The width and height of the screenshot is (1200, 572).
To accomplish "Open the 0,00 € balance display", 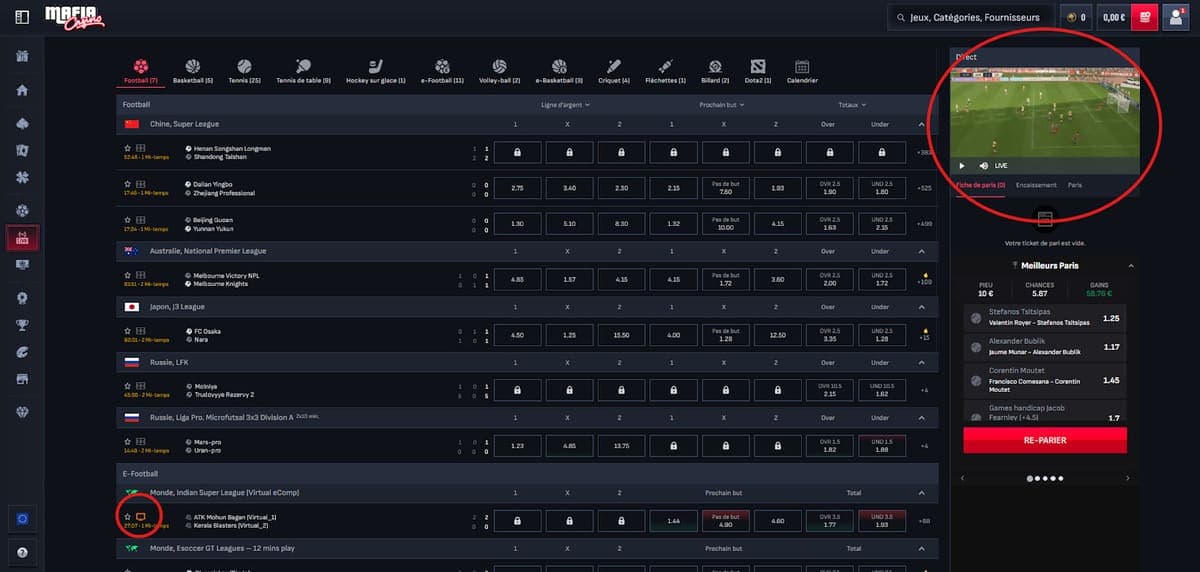I will [x=1112, y=17].
